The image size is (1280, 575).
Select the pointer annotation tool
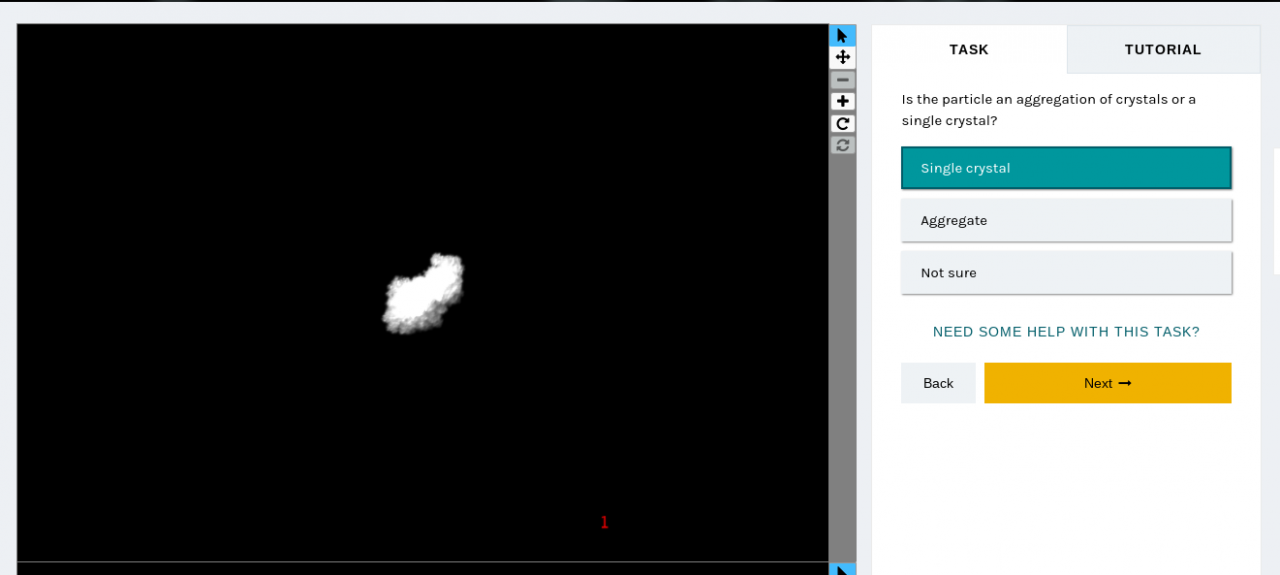click(x=842, y=35)
